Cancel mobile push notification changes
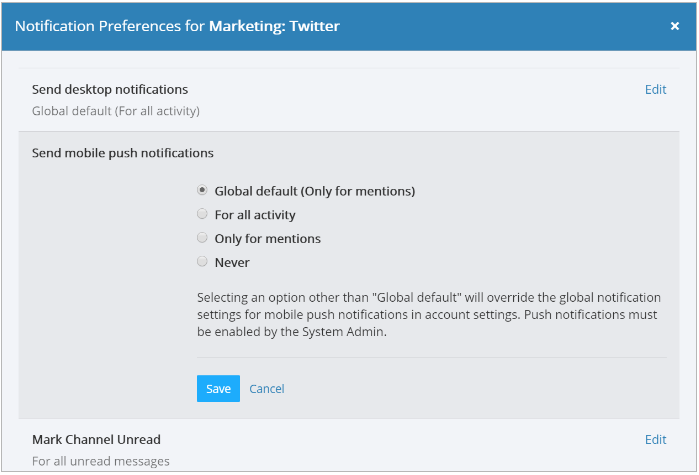Screen dimensions: 699x475 click(267, 389)
